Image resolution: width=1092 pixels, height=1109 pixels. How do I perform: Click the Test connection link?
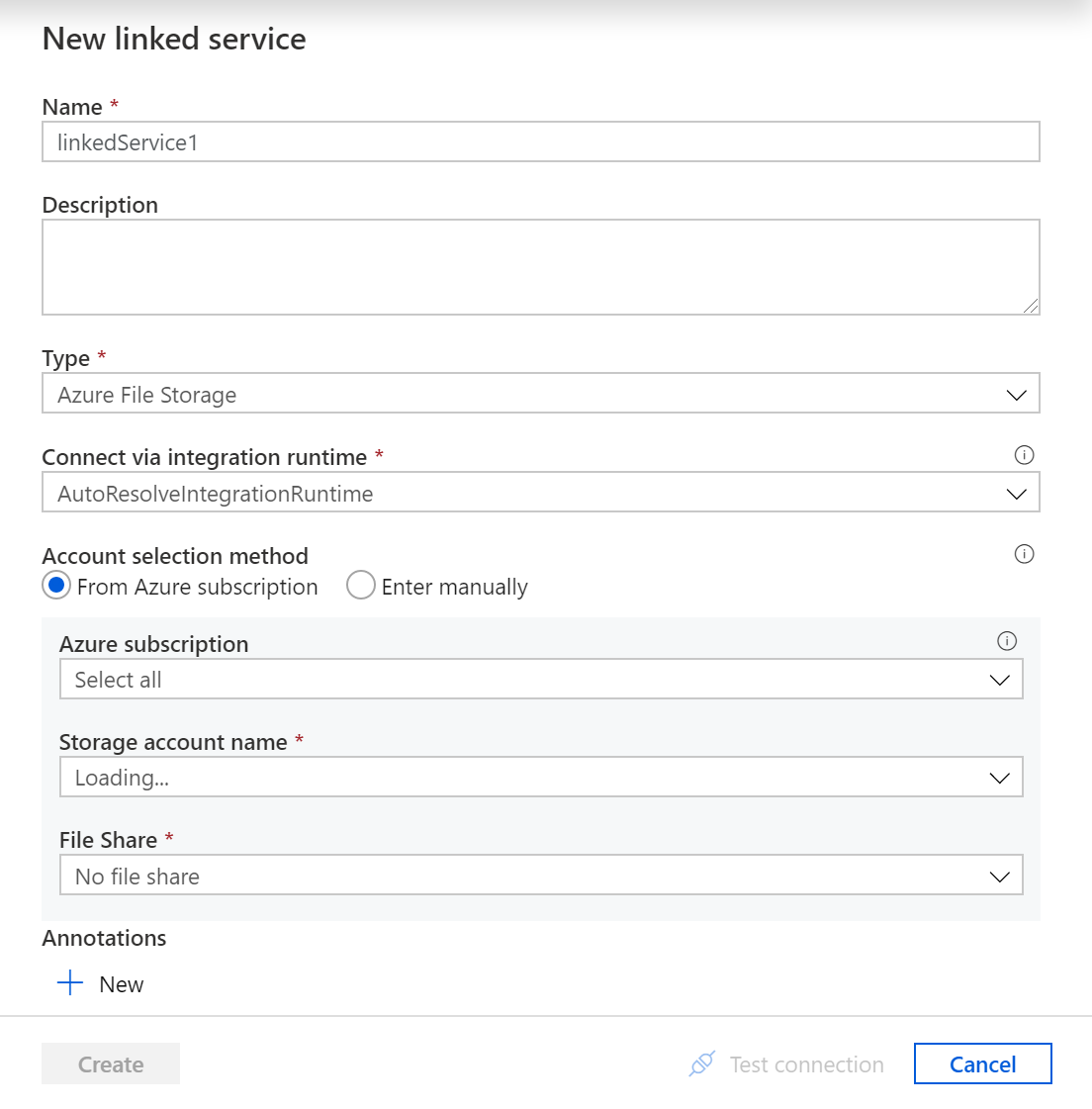(806, 1064)
